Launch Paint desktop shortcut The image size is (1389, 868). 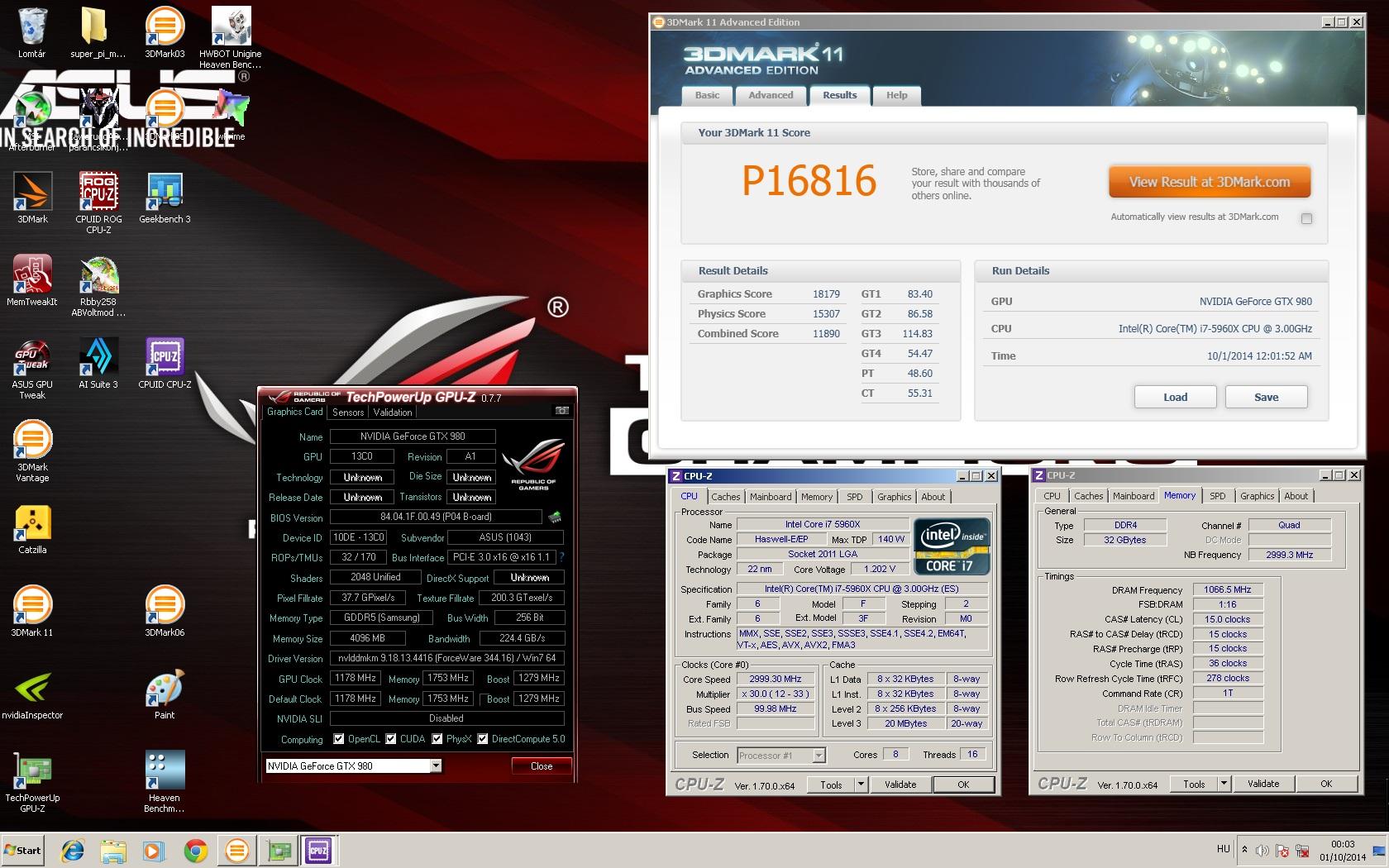pyautogui.click(x=165, y=694)
